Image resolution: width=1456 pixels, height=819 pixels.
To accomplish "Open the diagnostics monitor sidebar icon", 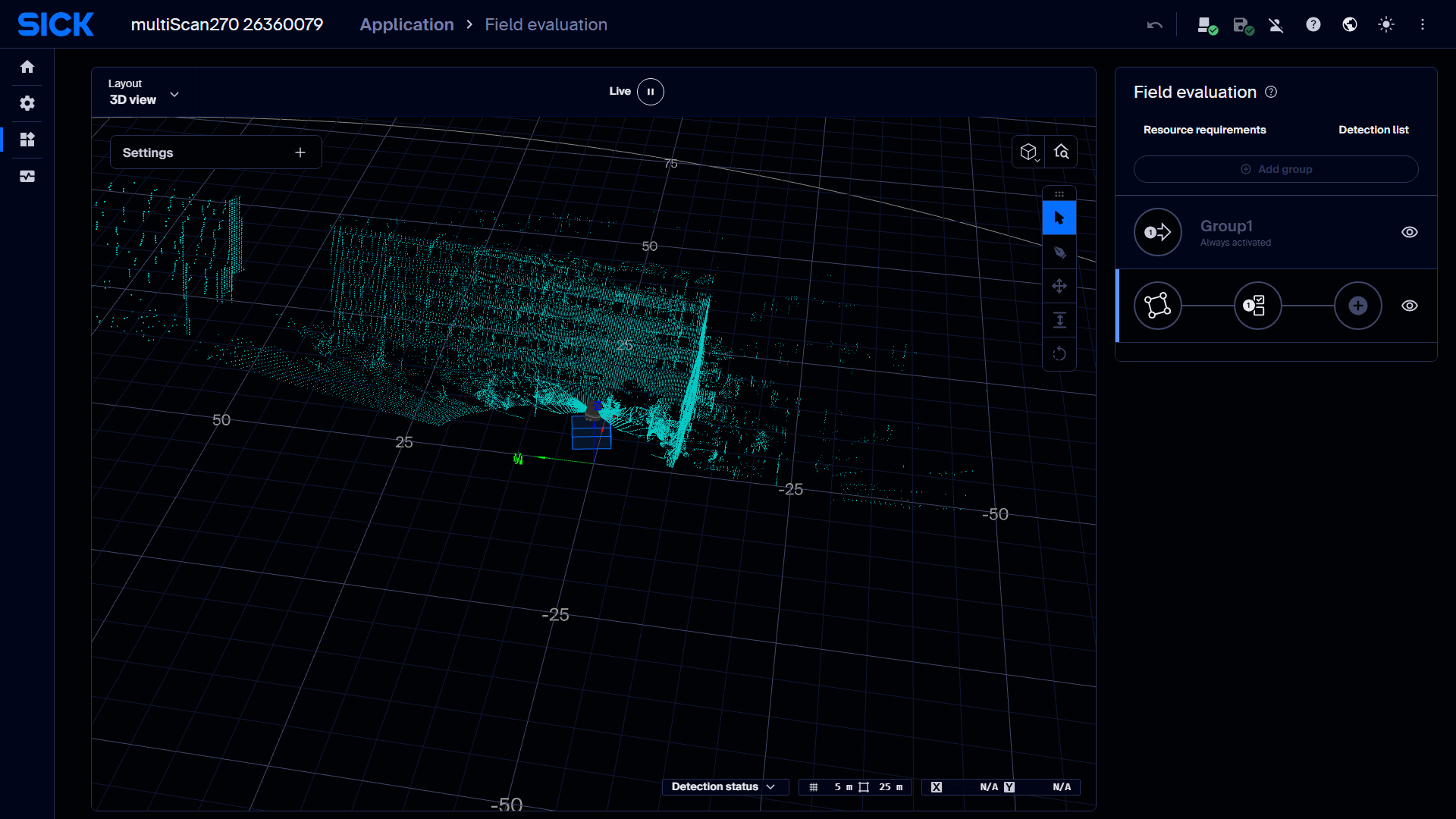I will tap(27, 176).
